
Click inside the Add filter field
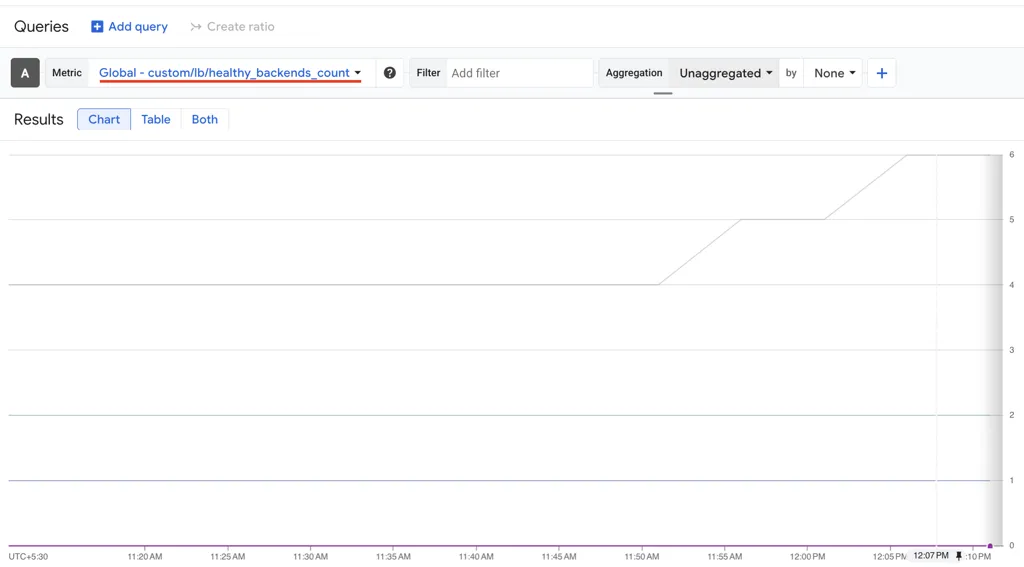pos(518,73)
